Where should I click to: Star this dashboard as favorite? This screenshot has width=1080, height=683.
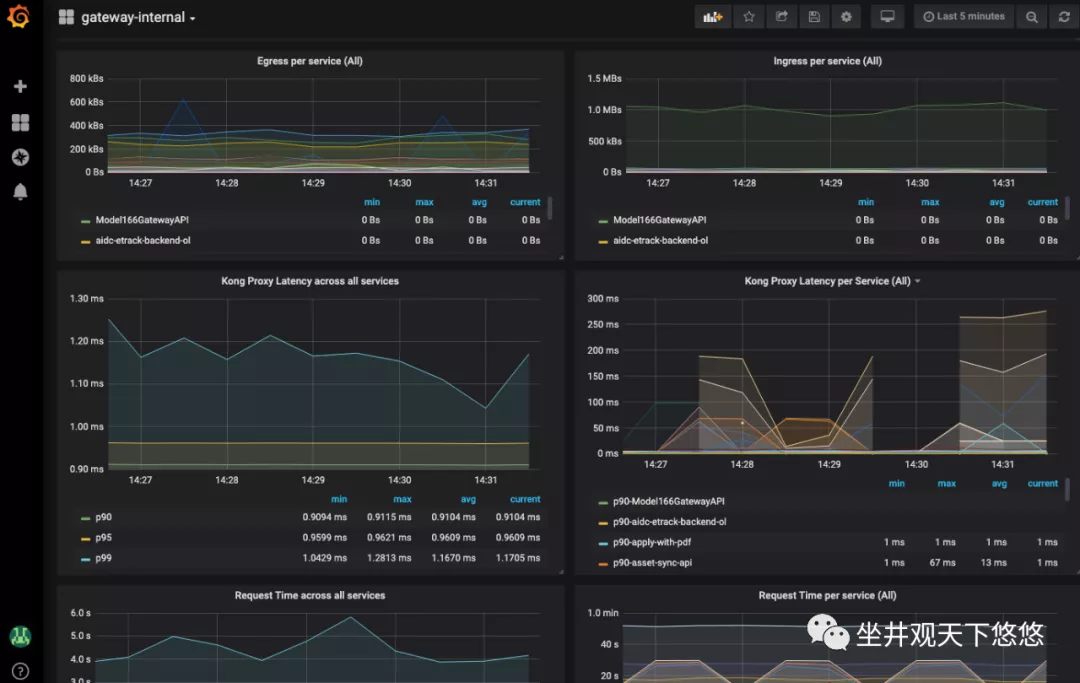pos(748,17)
